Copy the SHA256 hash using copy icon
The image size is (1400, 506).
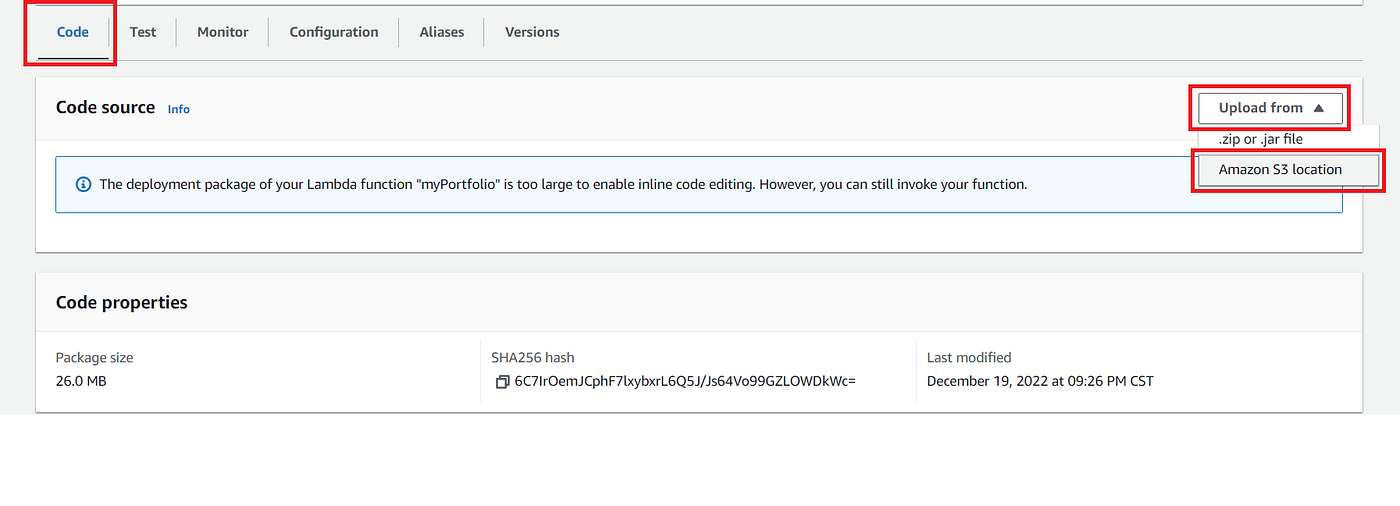tap(502, 382)
